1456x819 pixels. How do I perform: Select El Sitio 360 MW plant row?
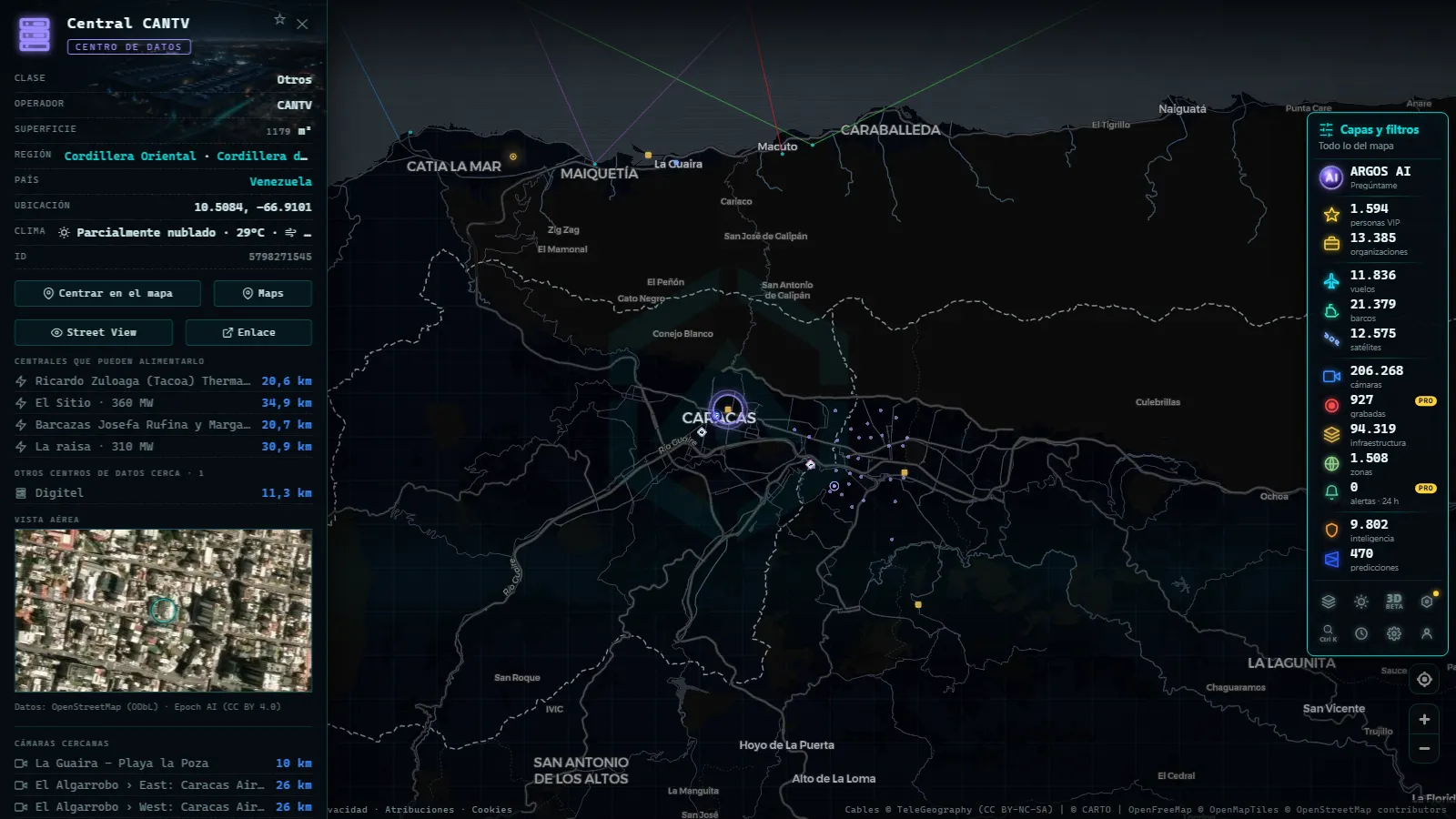tap(163, 403)
